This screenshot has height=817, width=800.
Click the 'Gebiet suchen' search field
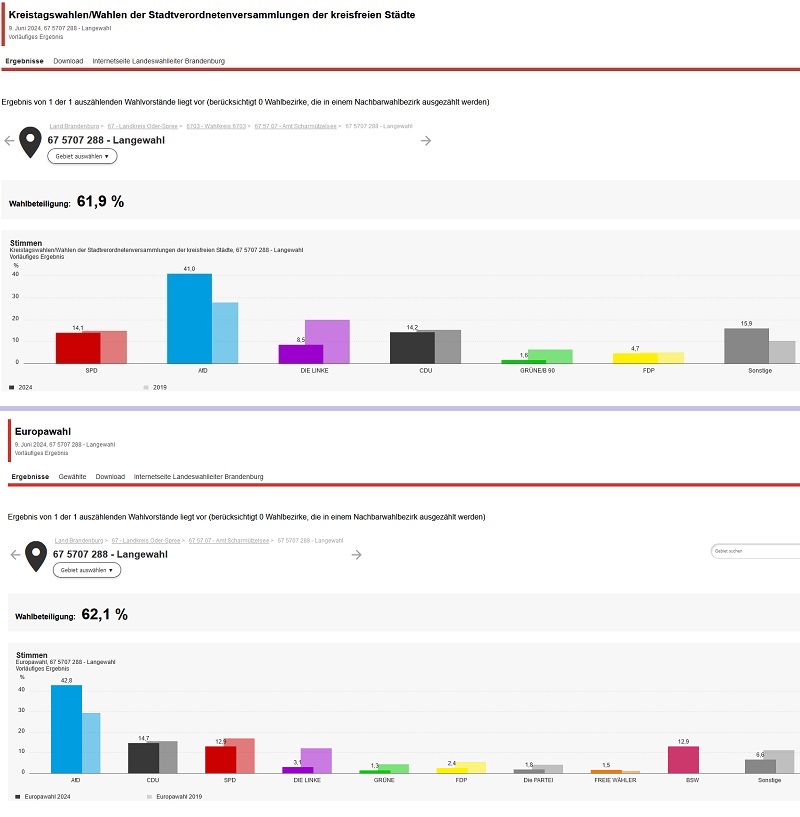(x=755, y=551)
